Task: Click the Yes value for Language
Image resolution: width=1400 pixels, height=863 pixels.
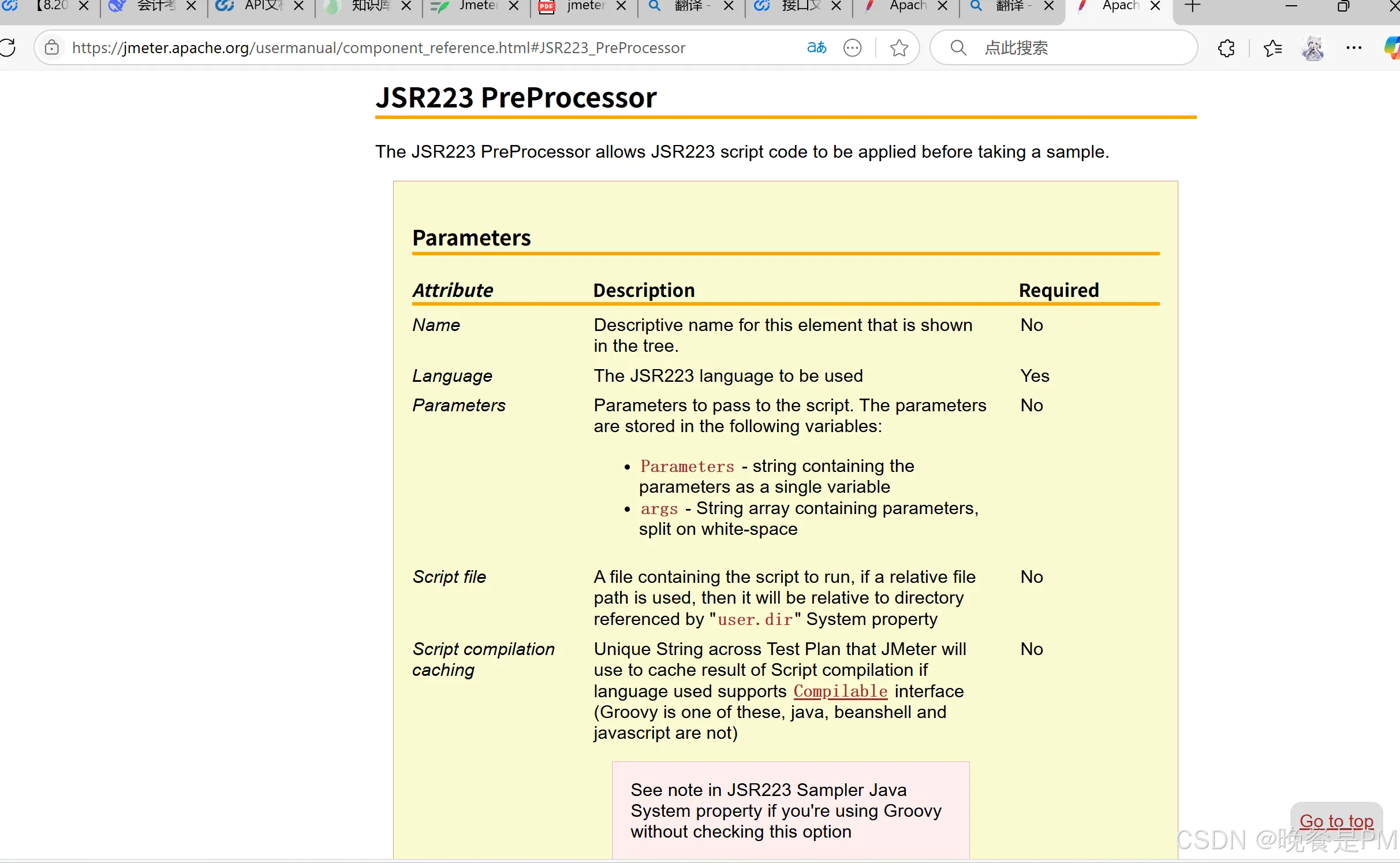Action: tap(1035, 376)
